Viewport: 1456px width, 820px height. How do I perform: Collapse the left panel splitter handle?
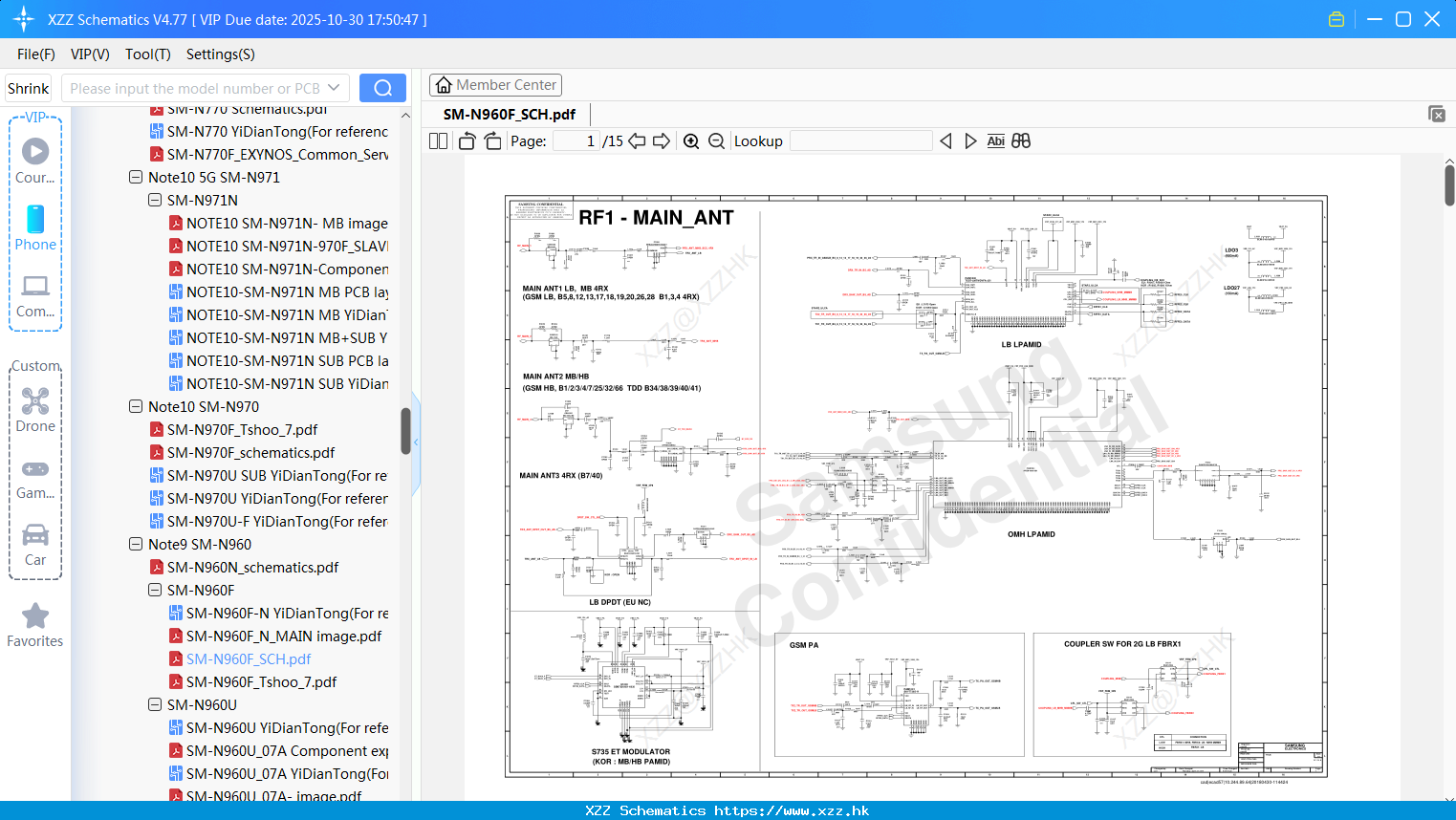click(416, 442)
